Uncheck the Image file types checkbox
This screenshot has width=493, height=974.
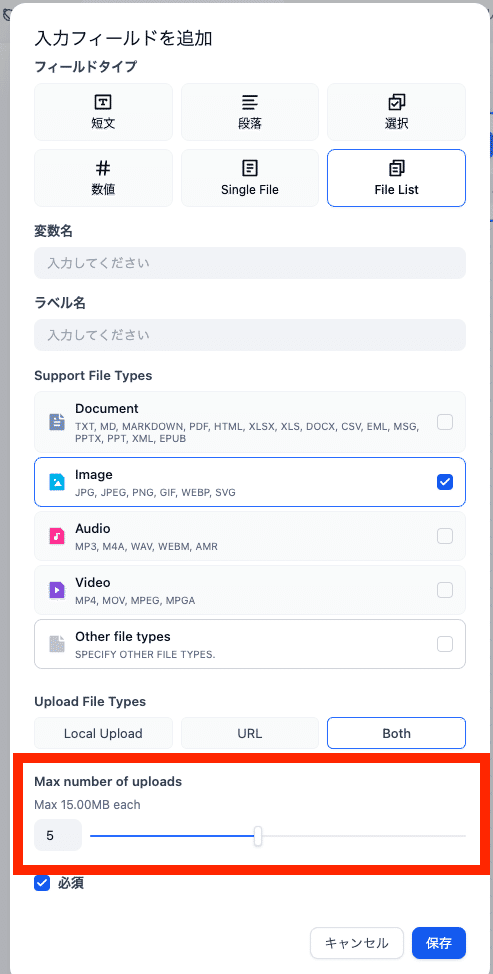[445, 482]
